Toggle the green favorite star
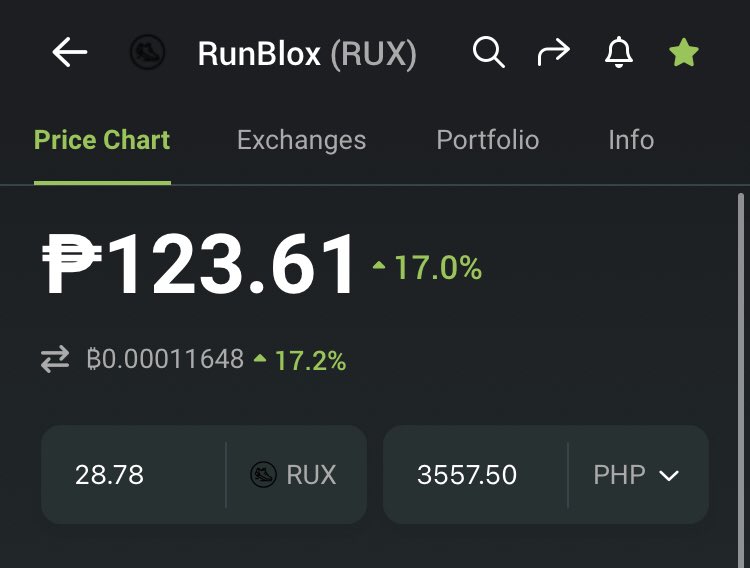The height and width of the screenshot is (568, 750). (684, 52)
